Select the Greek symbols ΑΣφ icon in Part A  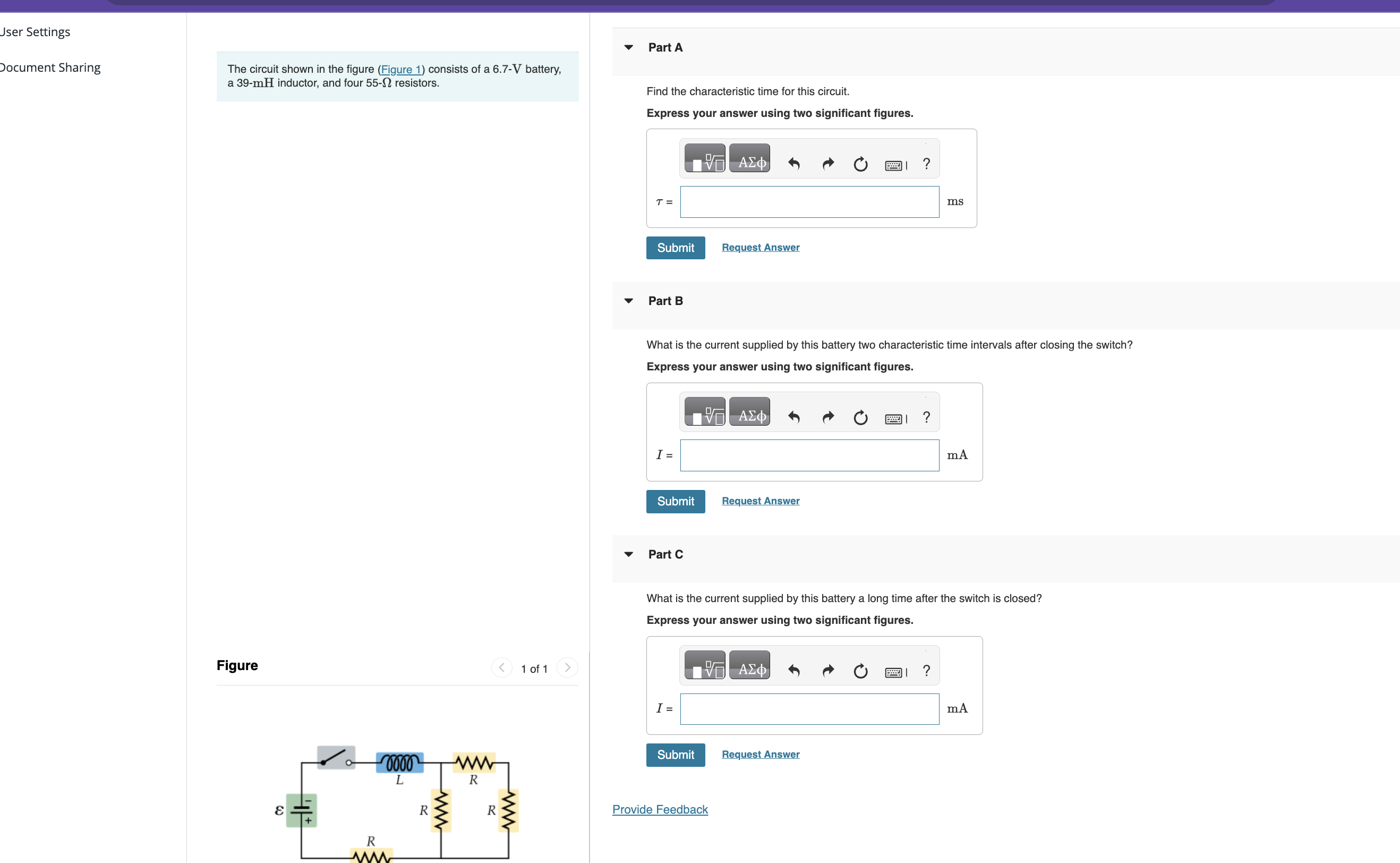point(749,158)
